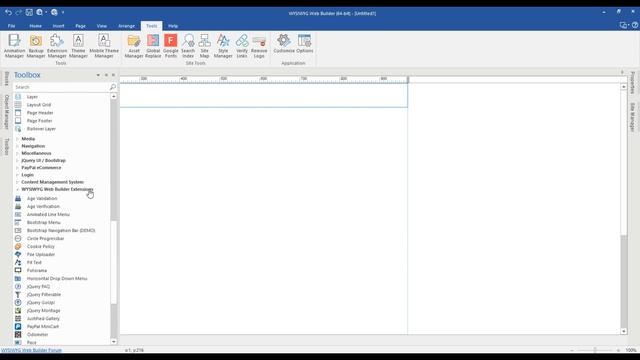Run the Verify Links tool
Screen dimensions: 640x360
tap(242, 46)
